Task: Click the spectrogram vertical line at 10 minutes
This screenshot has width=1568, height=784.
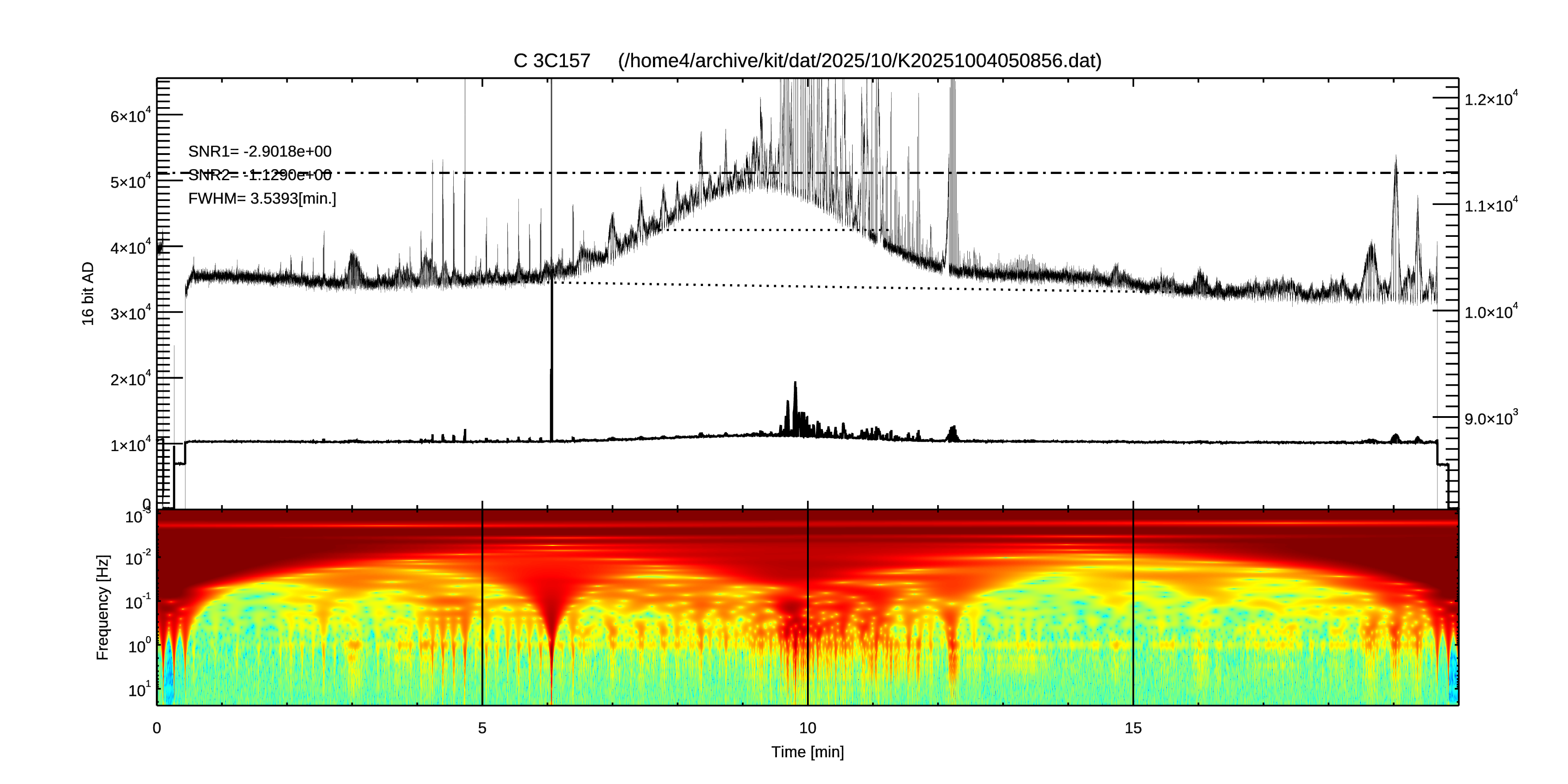Action: click(808, 609)
